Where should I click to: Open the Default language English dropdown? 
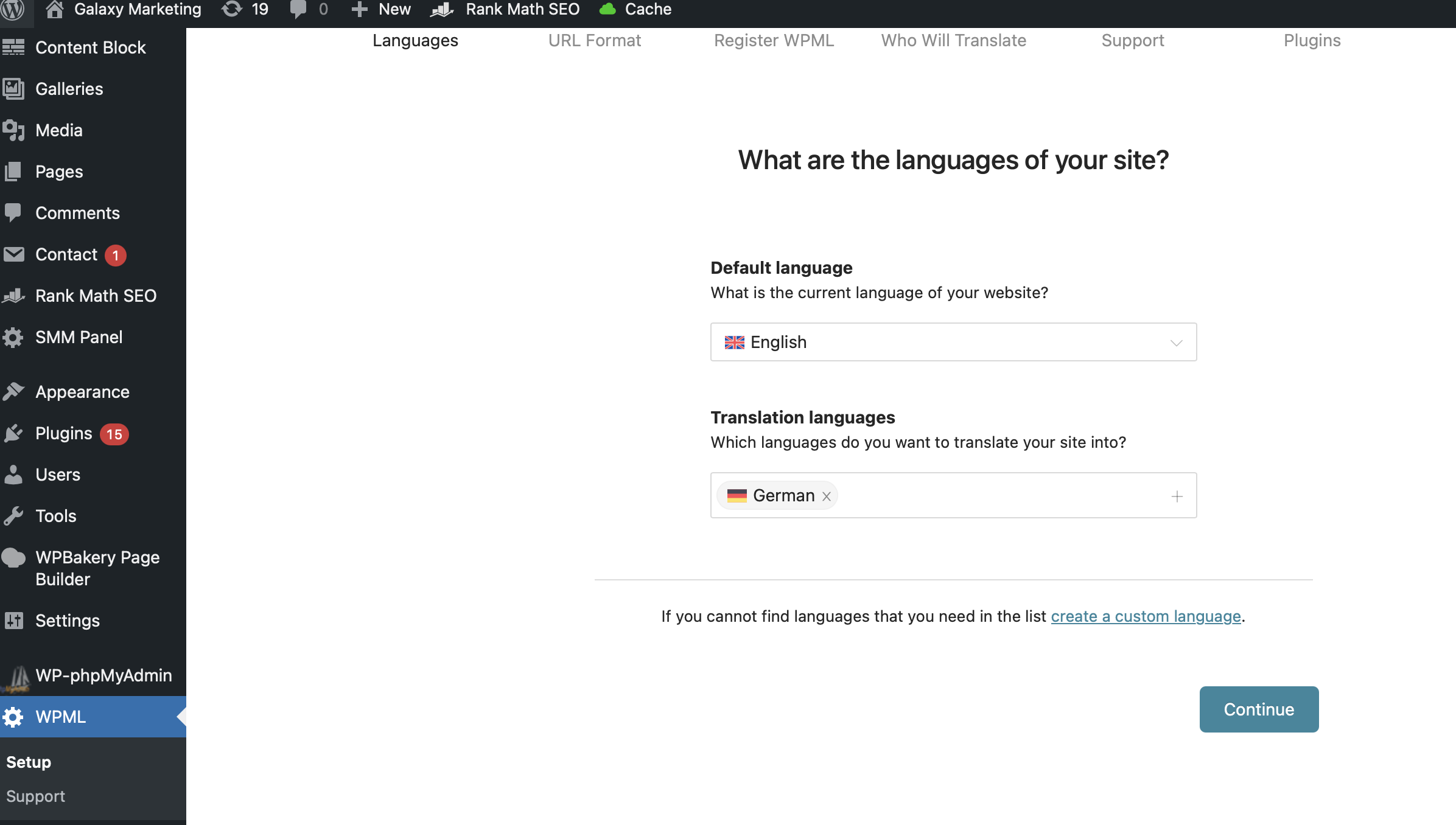pyautogui.click(x=954, y=342)
